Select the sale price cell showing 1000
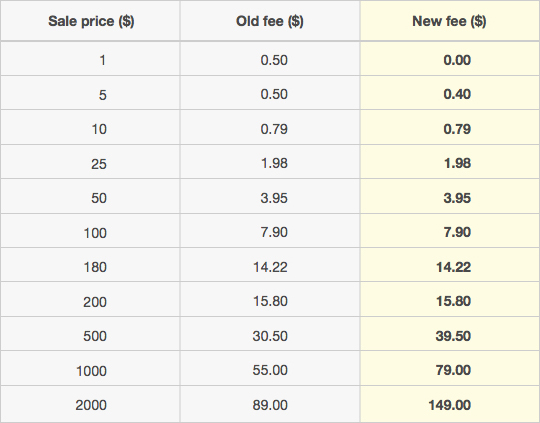The height and width of the screenshot is (423, 540). pyautogui.click(x=91, y=371)
